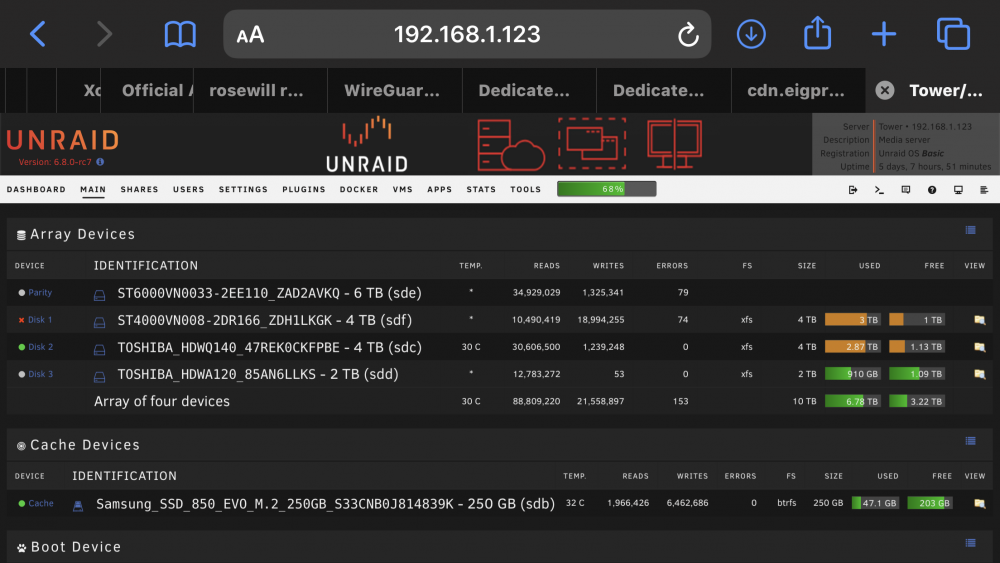Click the UNRAID logo at top left
1000x563 pixels.
(x=62, y=140)
